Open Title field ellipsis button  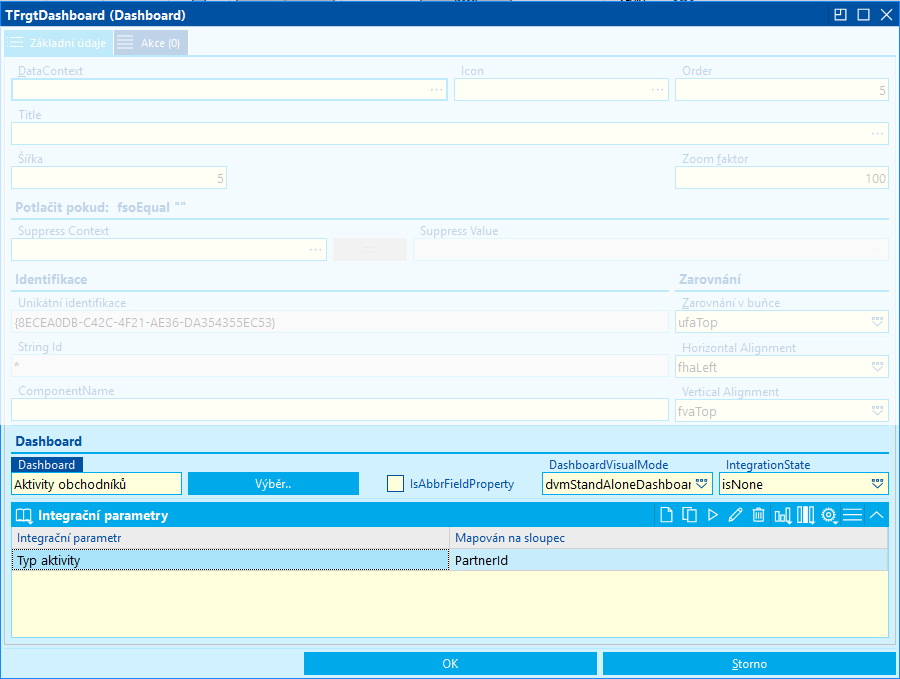(878, 134)
